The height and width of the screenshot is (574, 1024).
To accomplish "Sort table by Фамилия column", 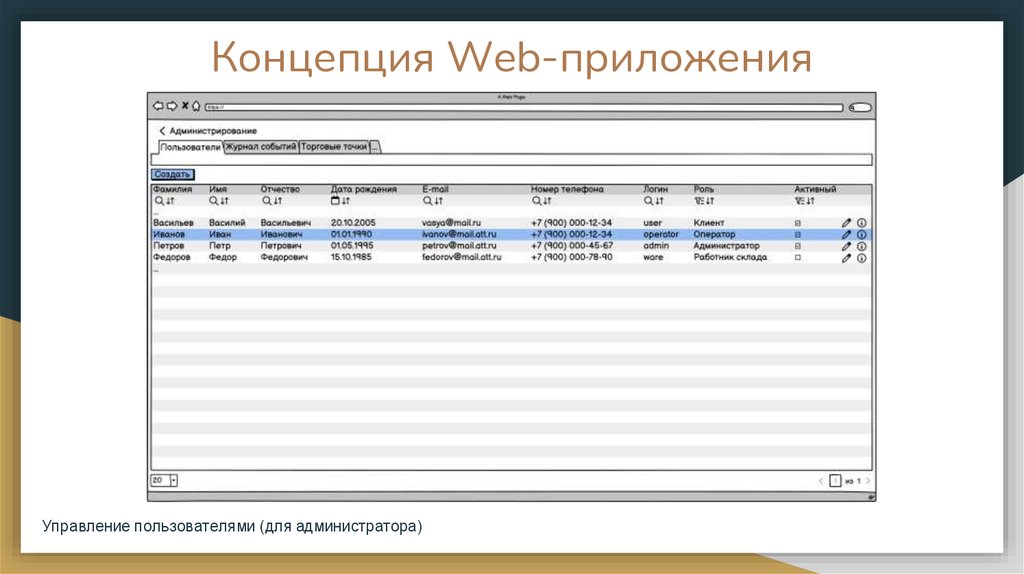I will pos(170,201).
